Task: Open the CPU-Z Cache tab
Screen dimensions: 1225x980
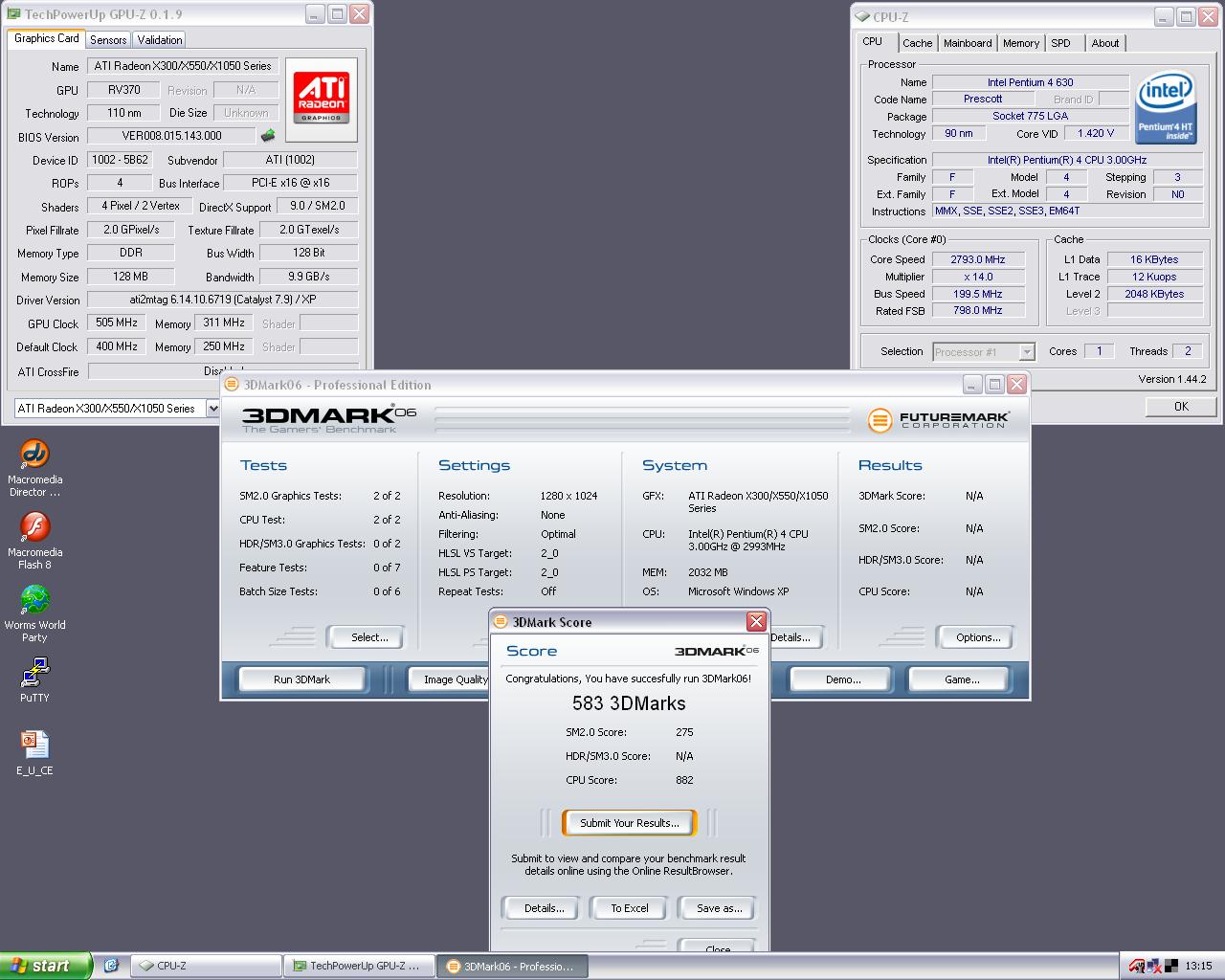Action: click(x=917, y=43)
